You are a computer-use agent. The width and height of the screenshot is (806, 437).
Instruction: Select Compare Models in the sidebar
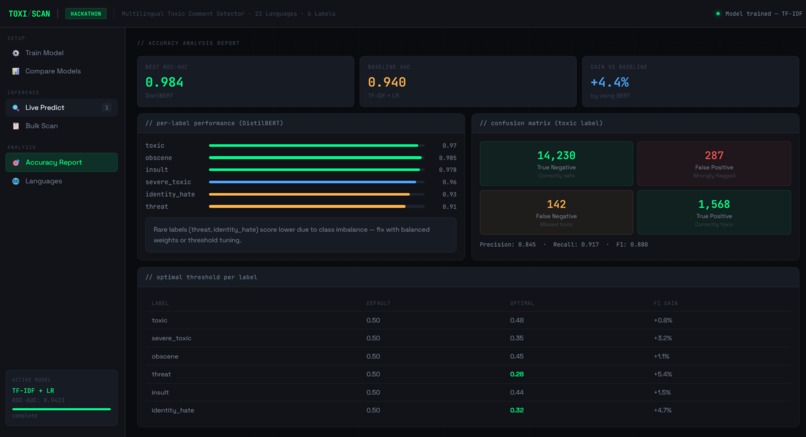[x=62, y=71]
